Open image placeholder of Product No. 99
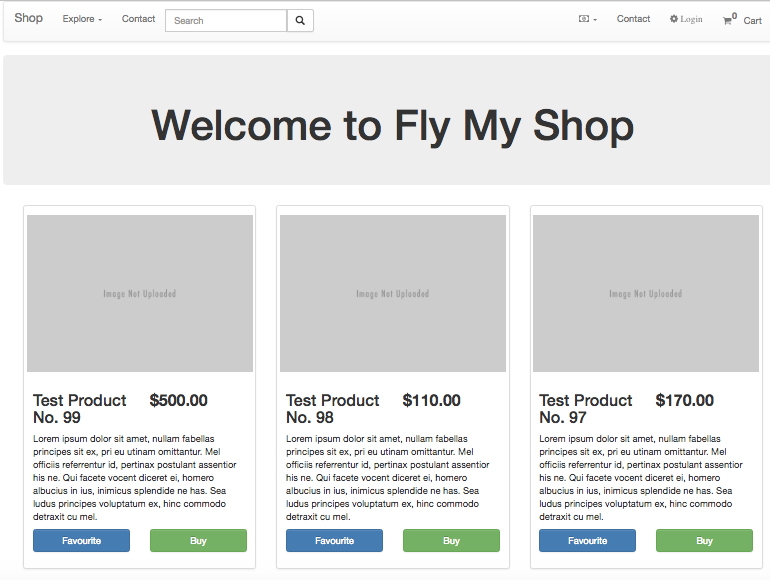The image size is (770, 580). (140, 293)
